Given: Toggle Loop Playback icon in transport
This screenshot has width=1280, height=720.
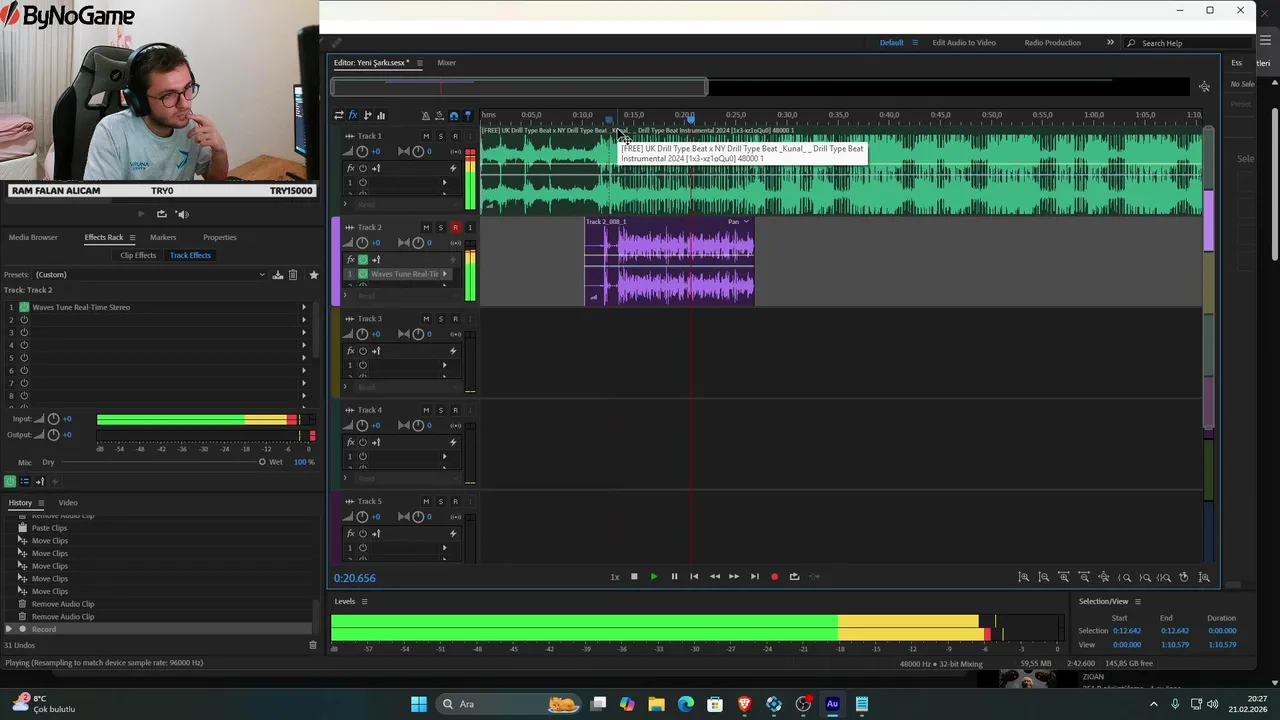Looking at the screenshot, I should (x=794, y=577).
